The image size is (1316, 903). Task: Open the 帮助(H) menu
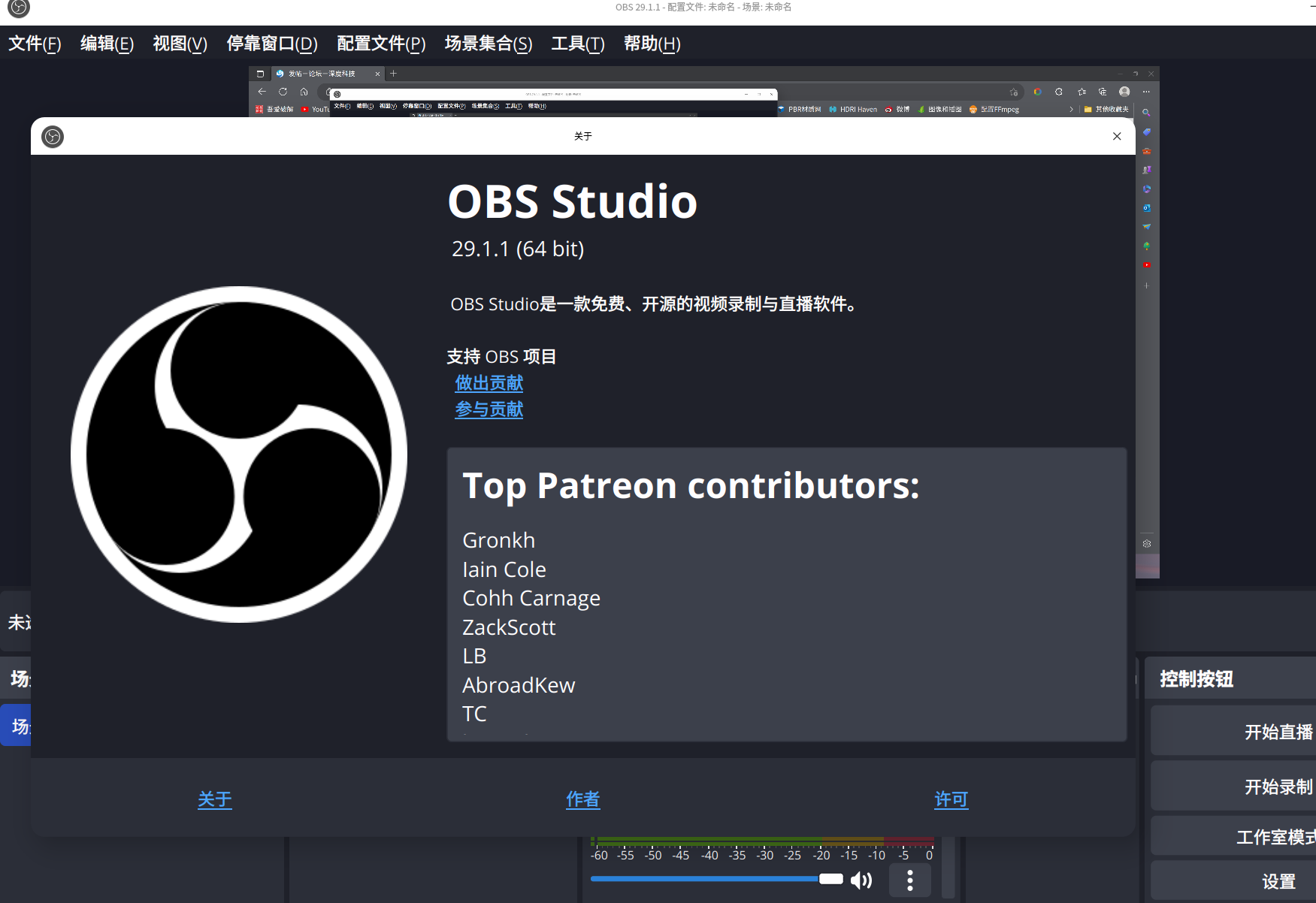pos(652,44)
